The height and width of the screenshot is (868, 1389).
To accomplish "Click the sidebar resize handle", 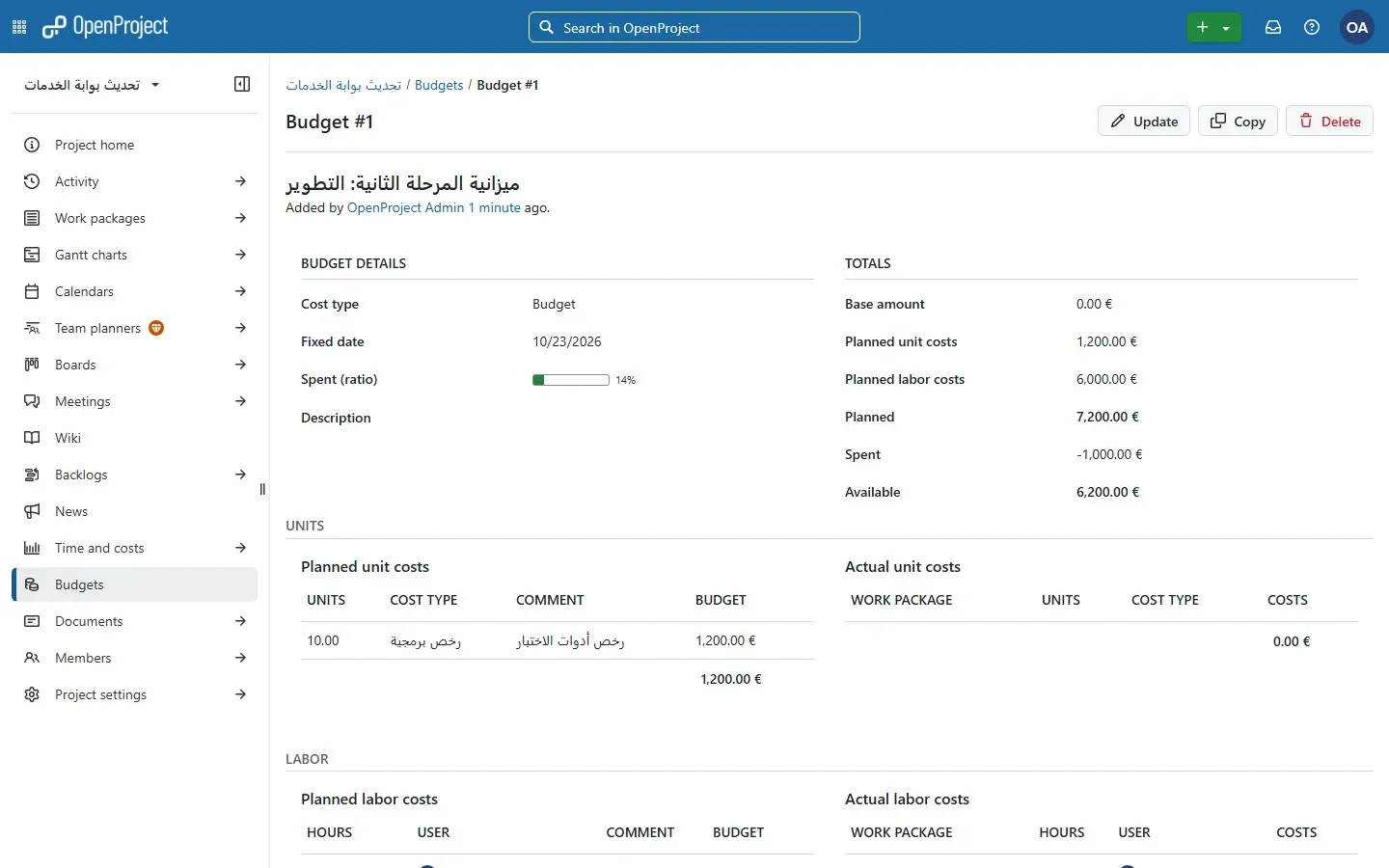I will pos(262,489).
